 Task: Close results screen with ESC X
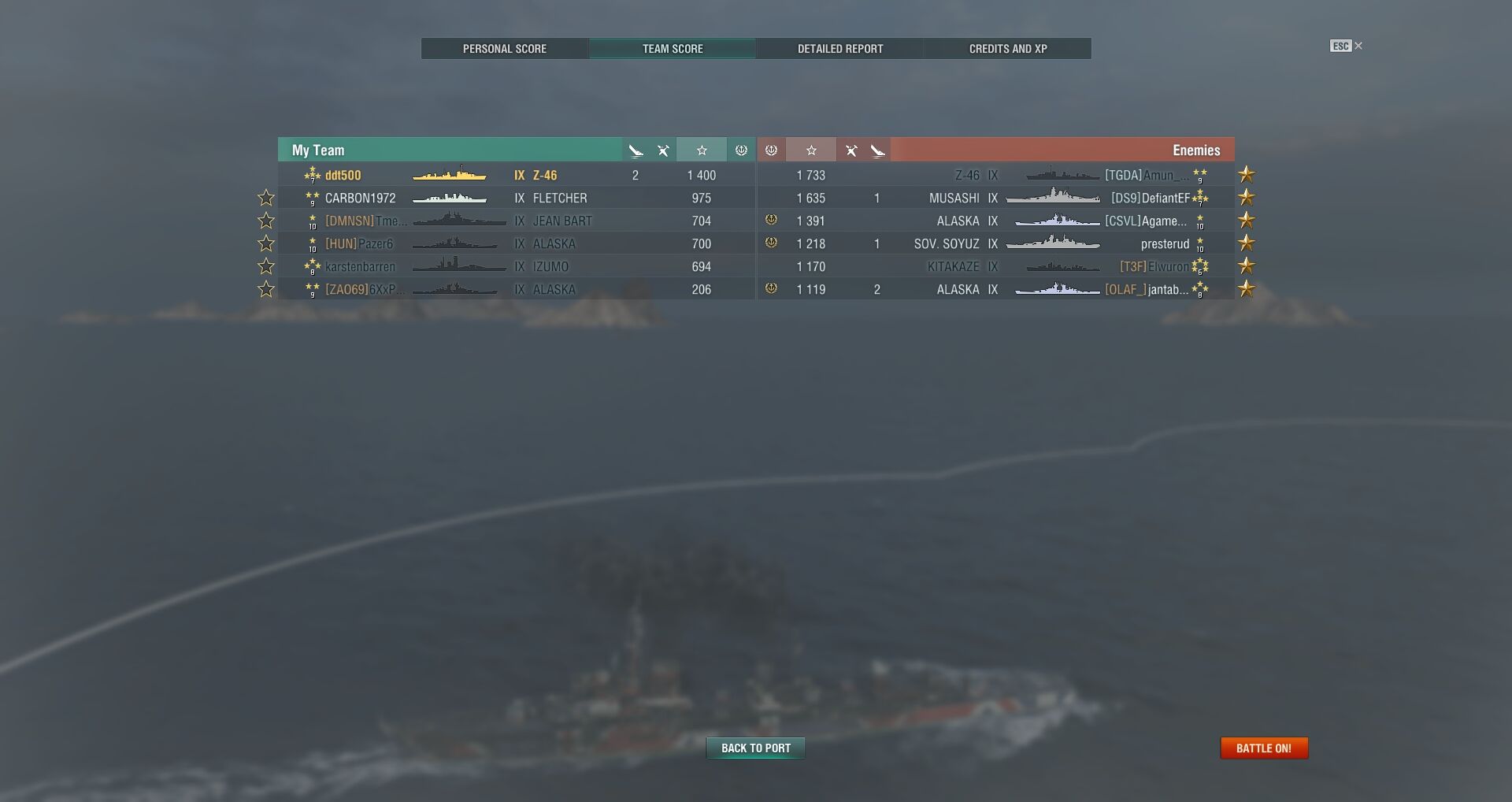[x=1347, y=46]
